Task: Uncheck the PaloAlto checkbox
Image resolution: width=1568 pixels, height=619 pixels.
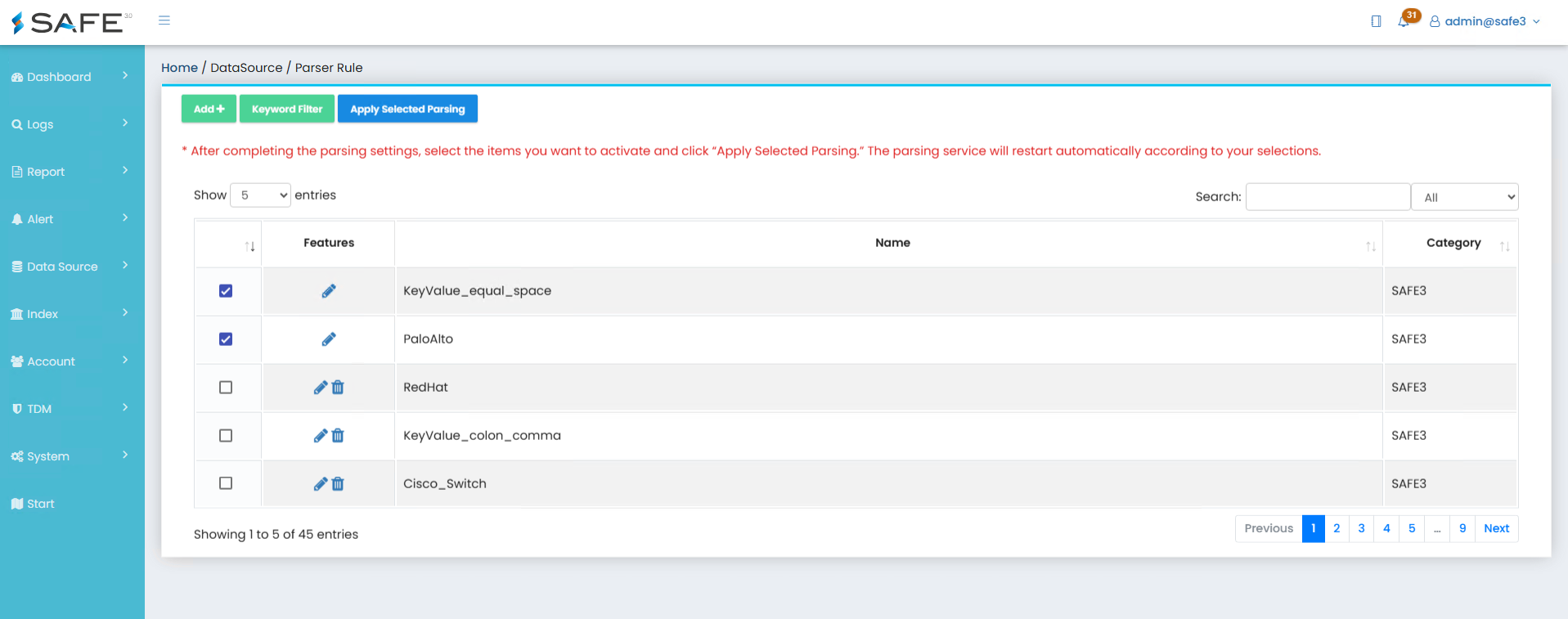Action: 226,339
